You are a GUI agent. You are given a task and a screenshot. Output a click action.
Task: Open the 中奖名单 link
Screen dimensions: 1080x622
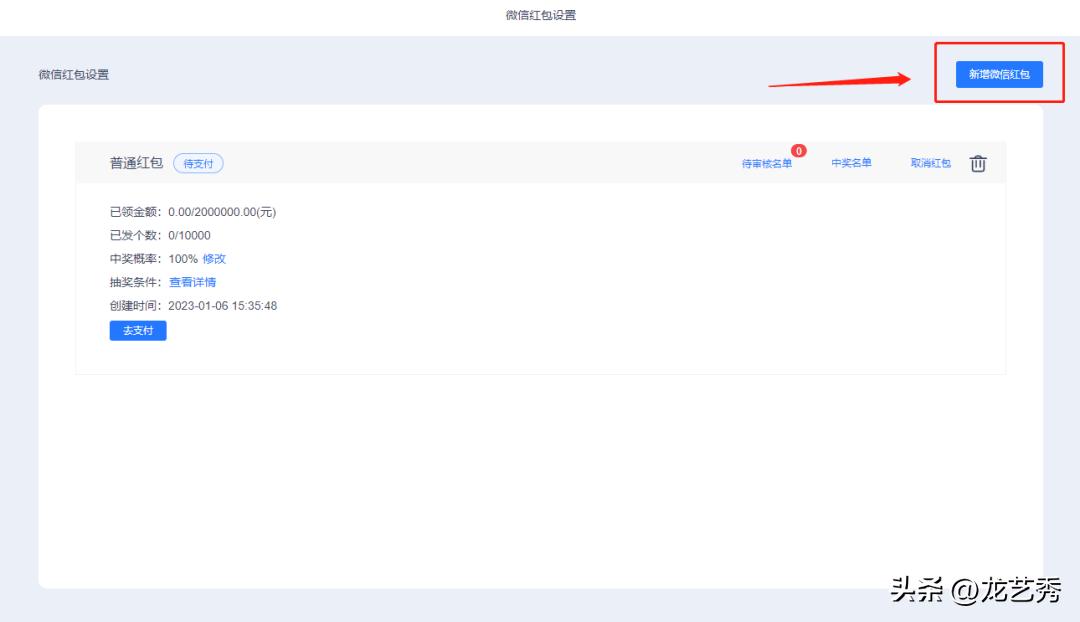851,163
